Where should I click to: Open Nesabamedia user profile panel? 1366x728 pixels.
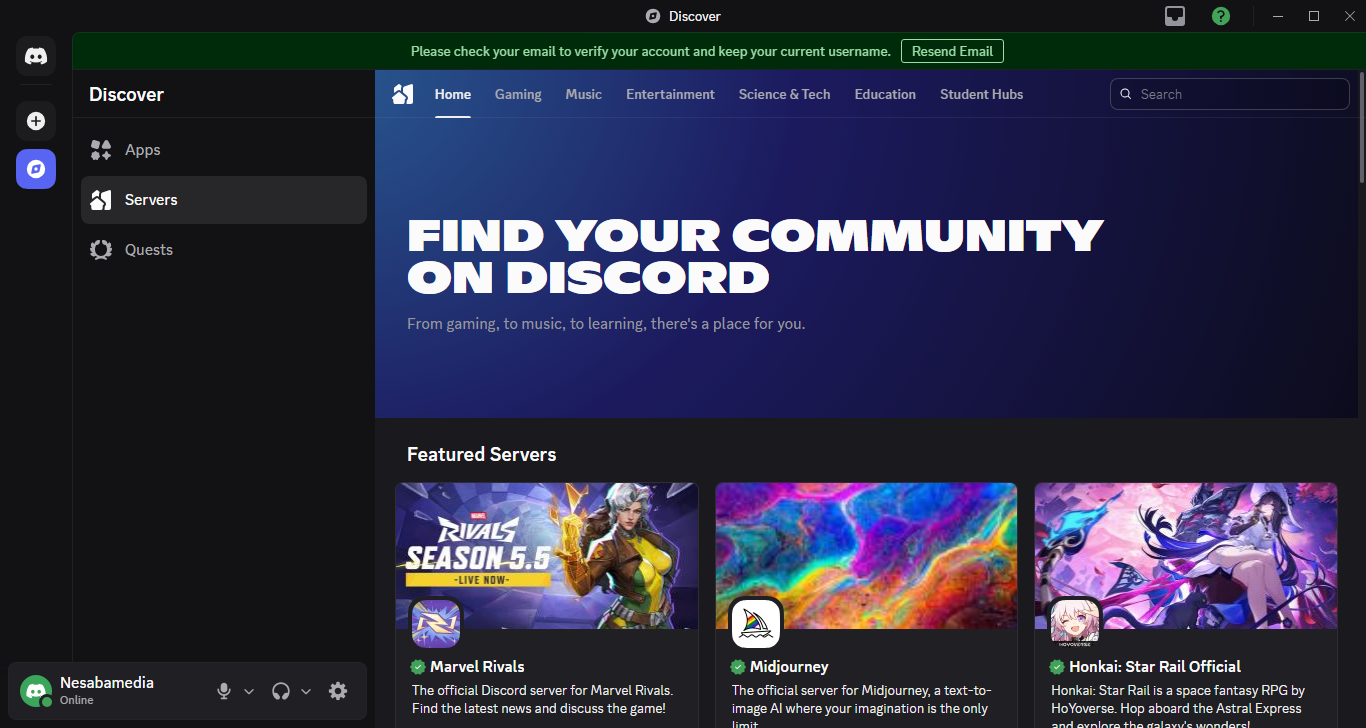point(100,690)
